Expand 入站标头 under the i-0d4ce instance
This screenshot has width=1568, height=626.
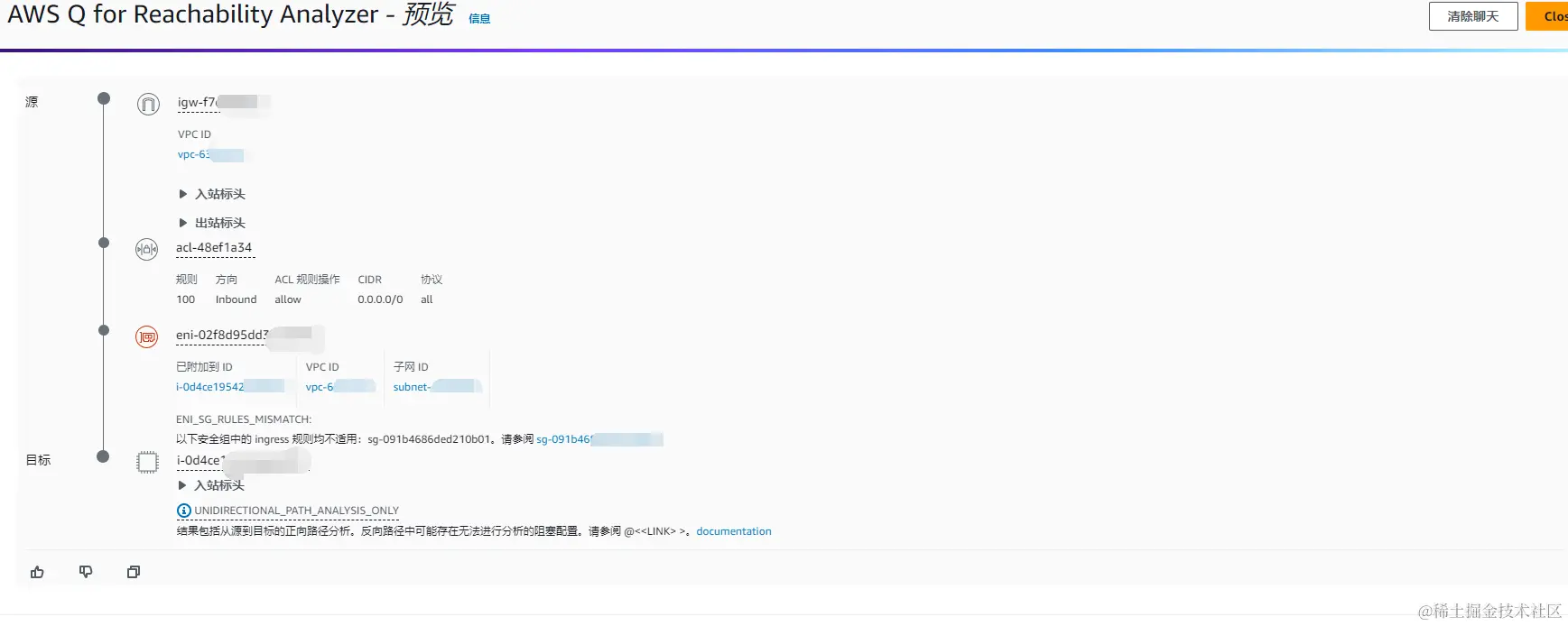point(212,485)
